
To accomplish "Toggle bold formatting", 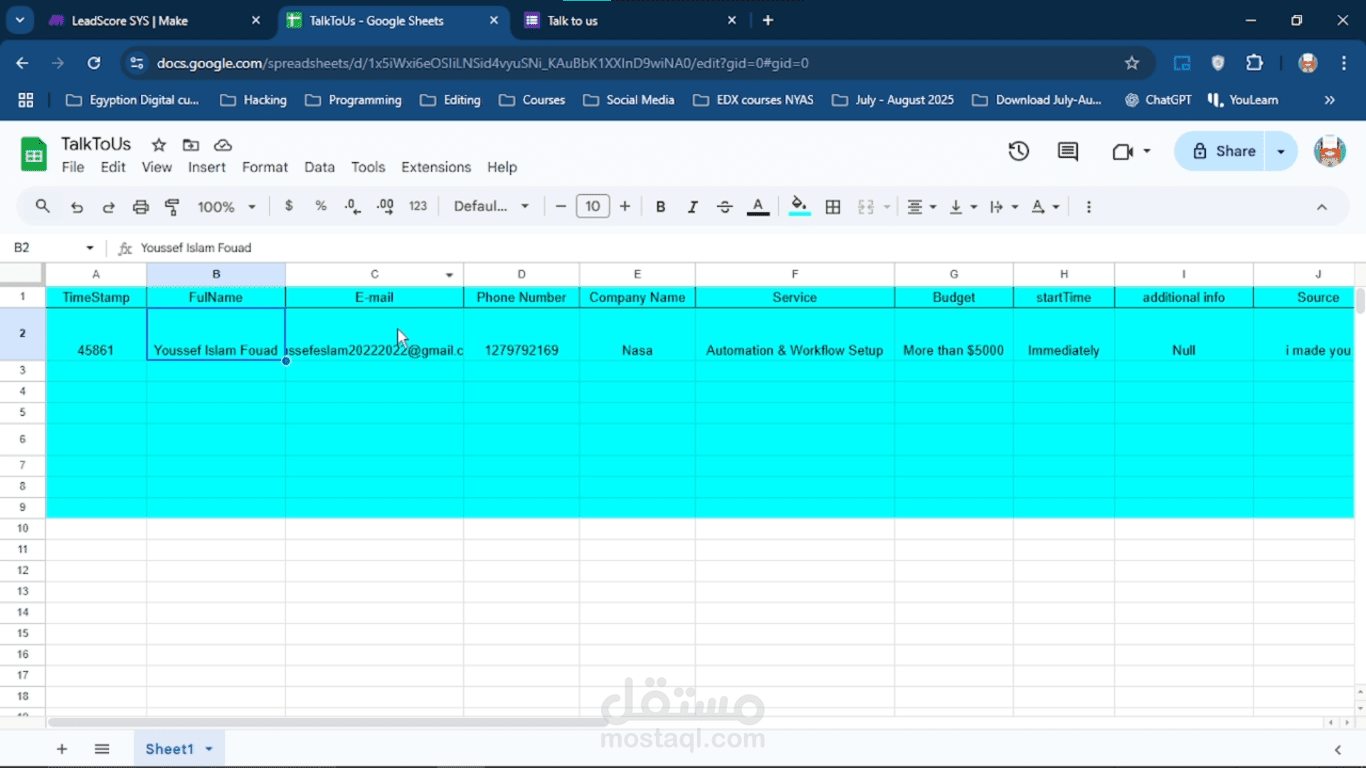I will pyautogui.click(x=661, y=207).
